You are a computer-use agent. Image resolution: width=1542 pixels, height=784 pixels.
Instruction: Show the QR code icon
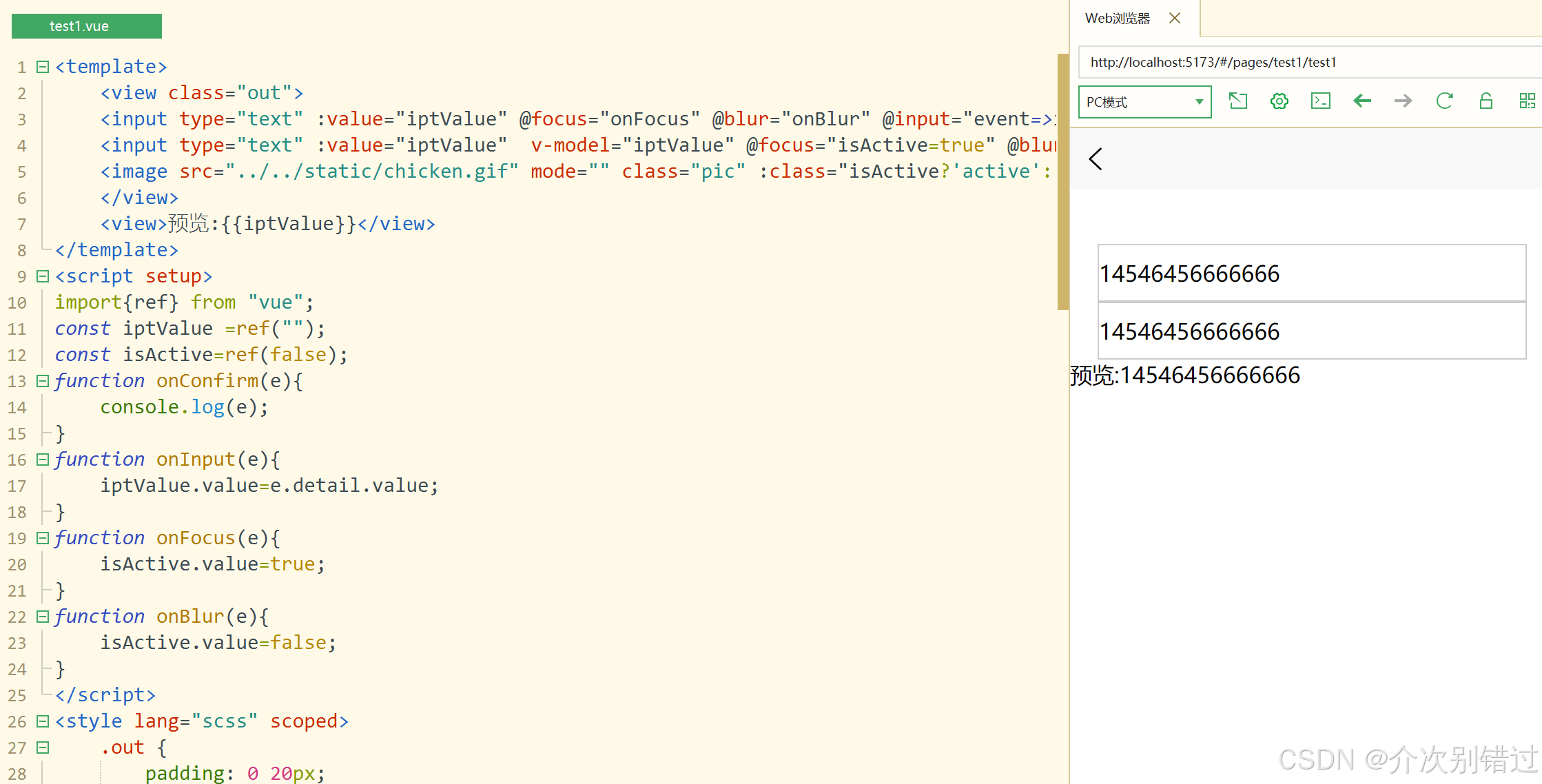tap(1527, 101)
